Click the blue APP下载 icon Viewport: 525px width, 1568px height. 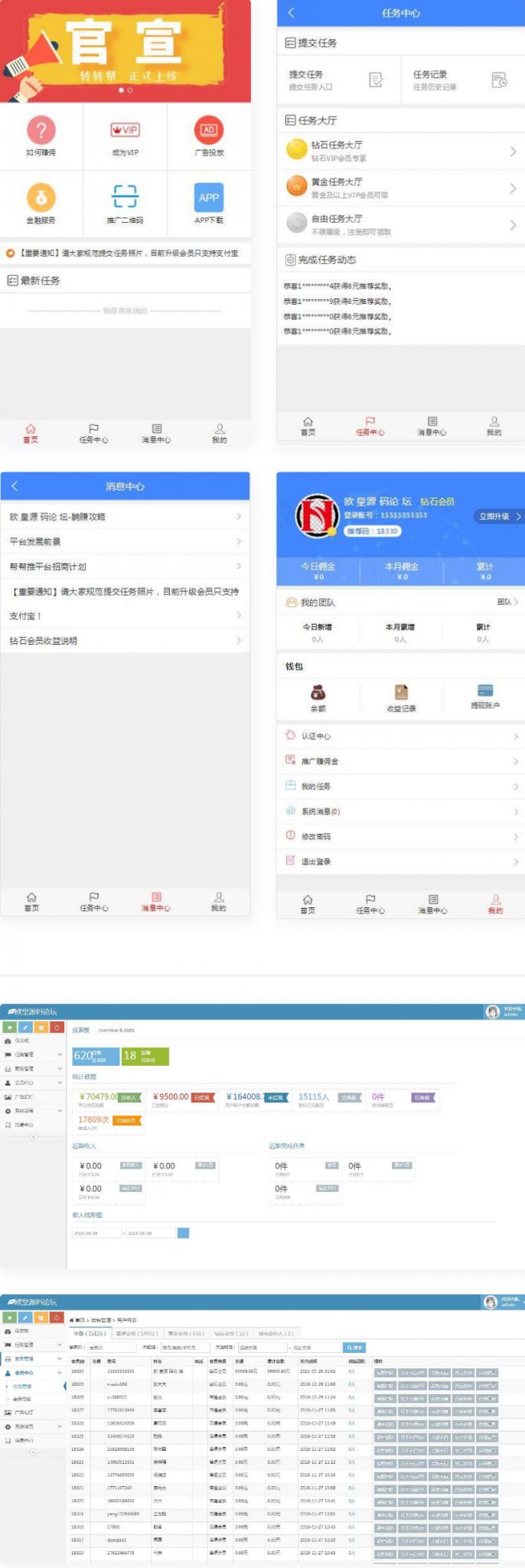pyautogui.click(x=209, y=198)
